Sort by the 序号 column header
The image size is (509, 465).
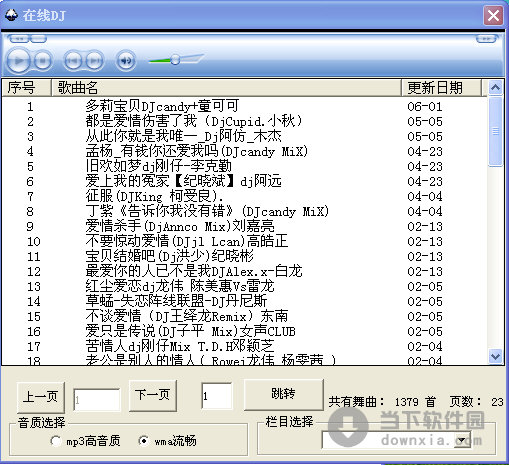(x=27, y=88)
